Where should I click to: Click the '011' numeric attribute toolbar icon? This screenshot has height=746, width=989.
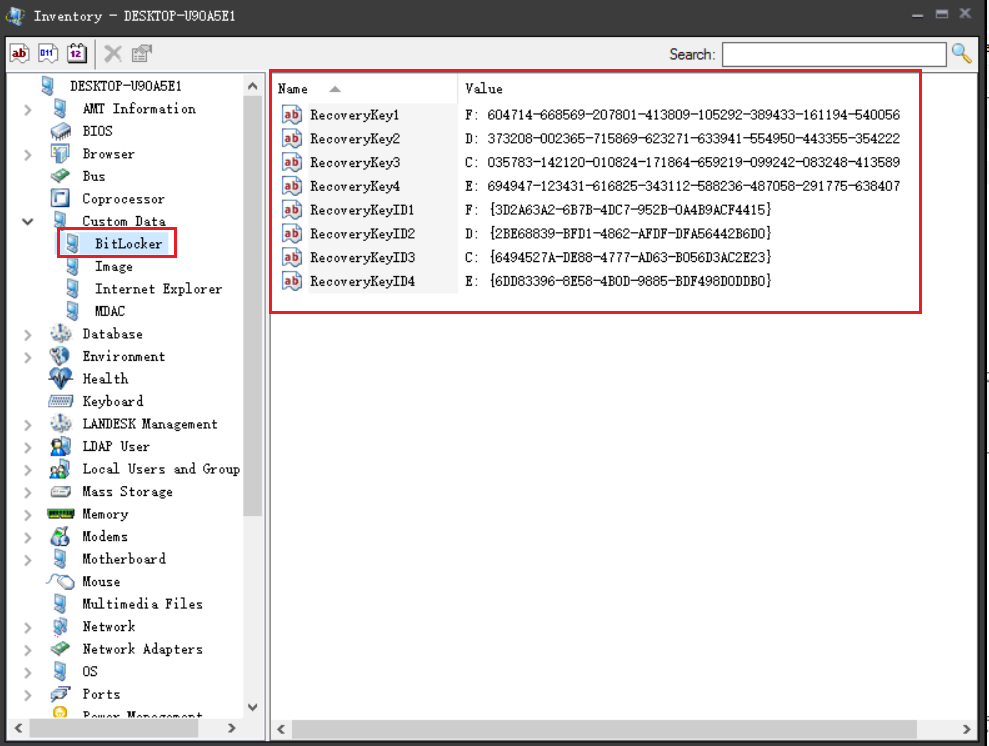pos(47,53)
